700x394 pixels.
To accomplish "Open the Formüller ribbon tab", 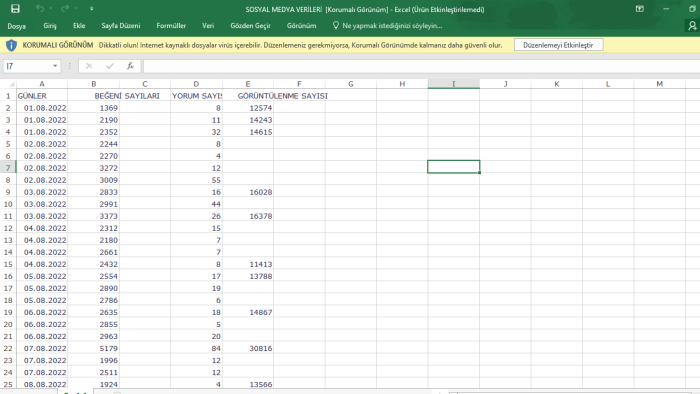I will (x=171, y=26).
